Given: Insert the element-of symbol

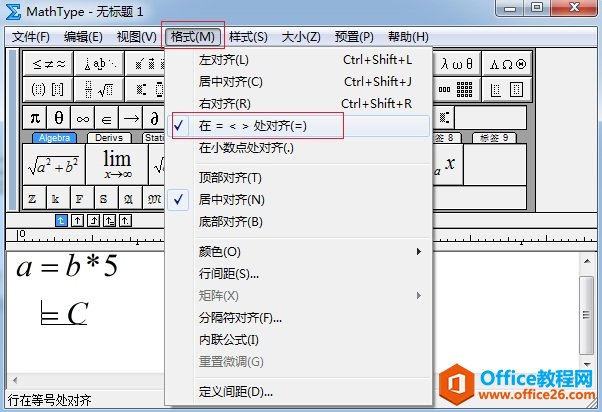Looking at the screenshot, I should tap(106, 118).
